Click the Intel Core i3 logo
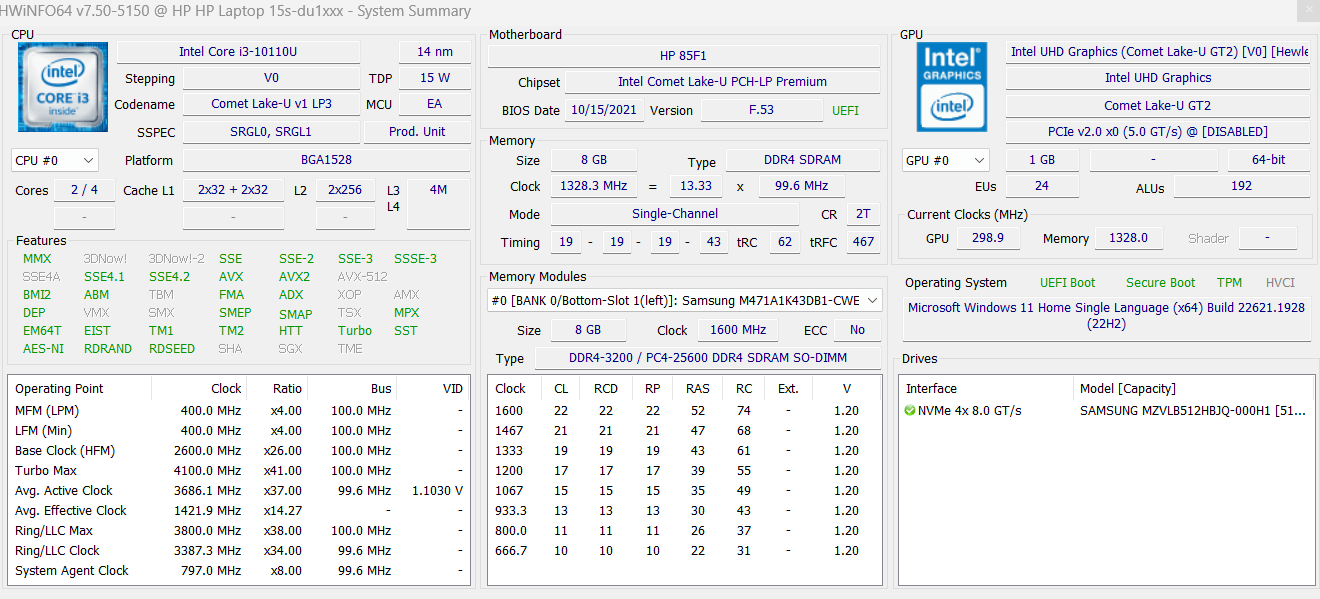Screen dimensions: 1320x599 [x=62, y=87]
